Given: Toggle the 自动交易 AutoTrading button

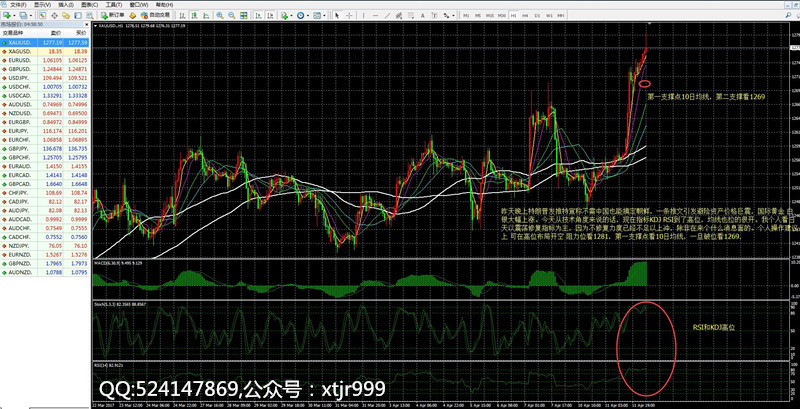Looking at the screenshot, I should point(156,15).
